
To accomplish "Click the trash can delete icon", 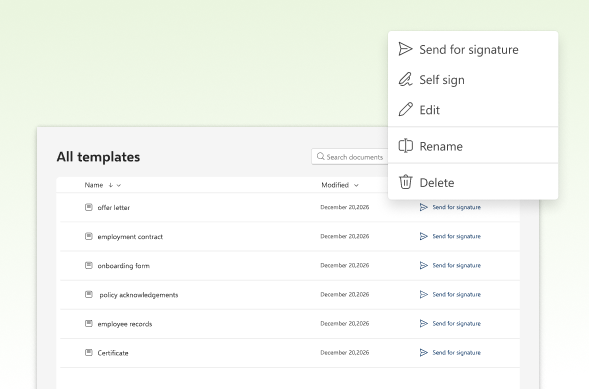I will (x=405, y=182).
